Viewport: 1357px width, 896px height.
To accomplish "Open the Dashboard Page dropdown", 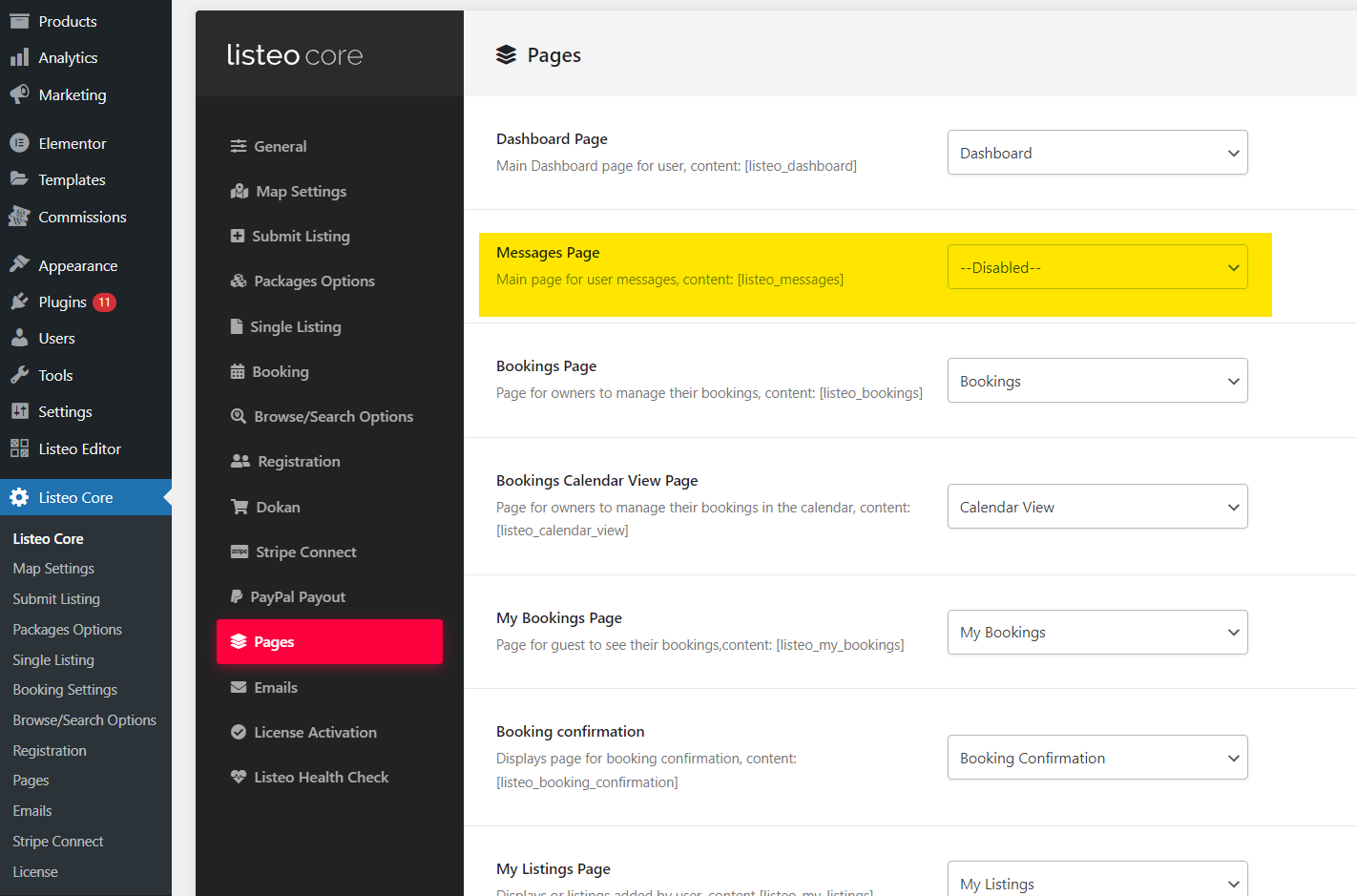I will (x=1096, y=153).
